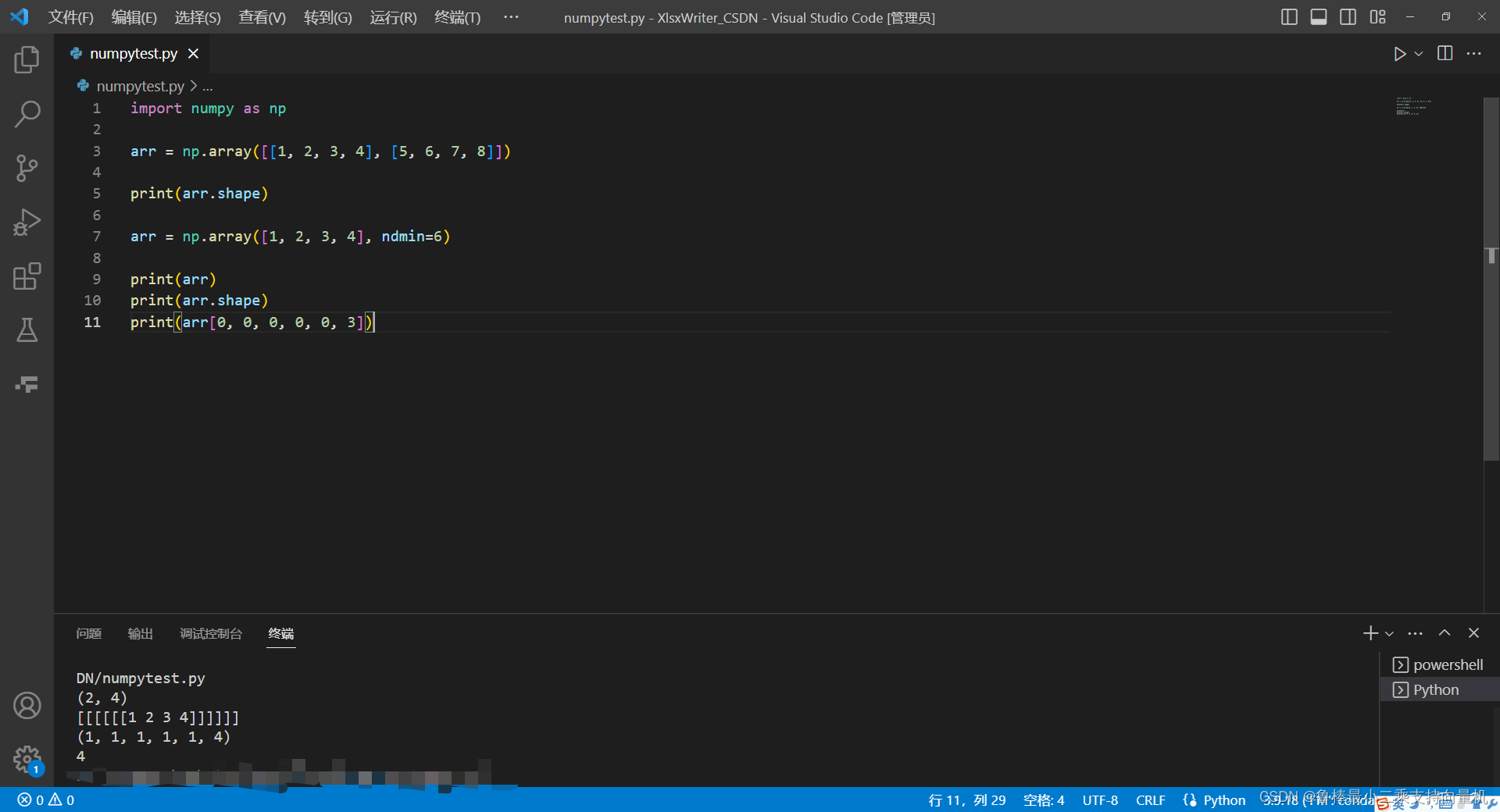
Task: Switch to the 问题 panel tab
Action: point(89,633)
